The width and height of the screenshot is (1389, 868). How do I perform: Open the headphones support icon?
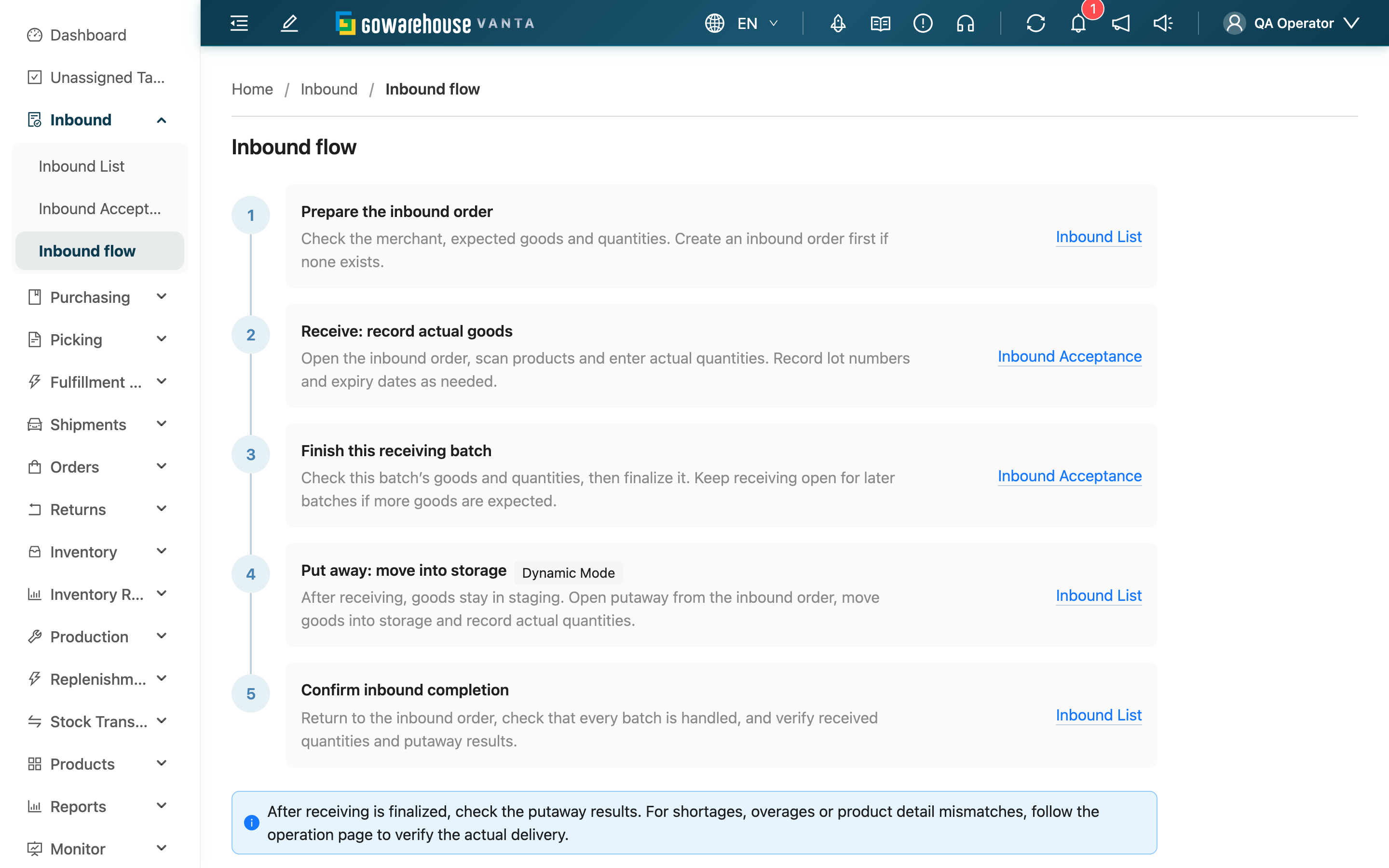pos(966,24)
